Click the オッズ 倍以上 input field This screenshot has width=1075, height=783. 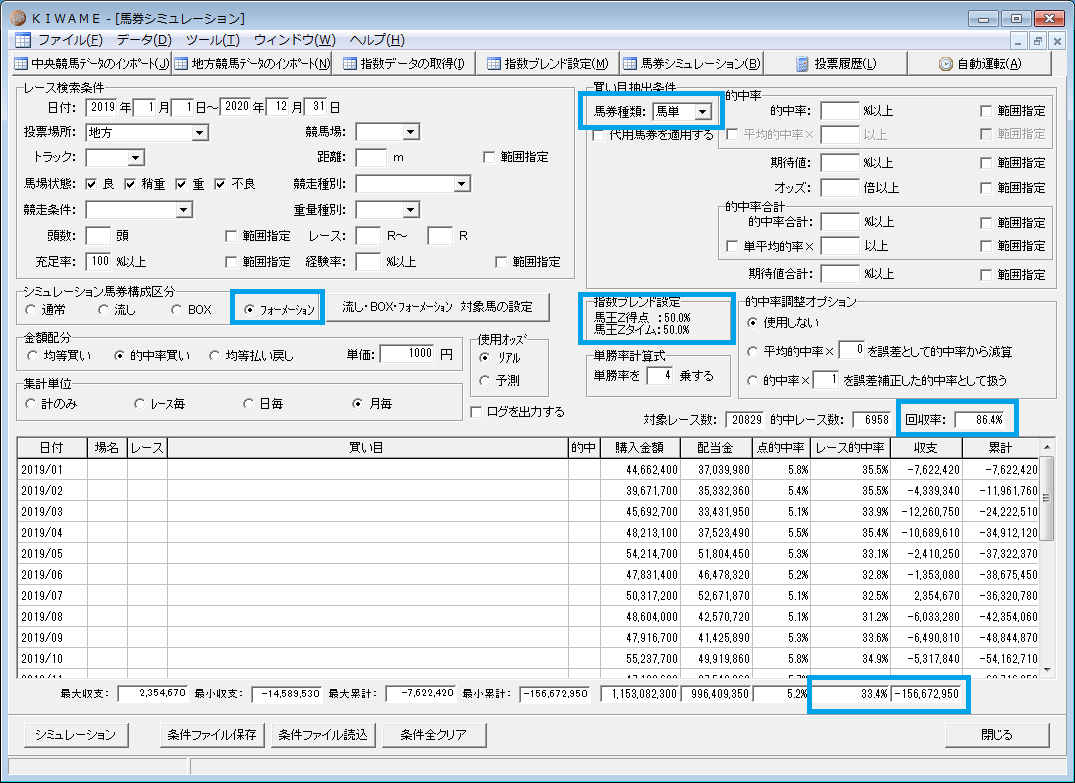pos(840,188)
